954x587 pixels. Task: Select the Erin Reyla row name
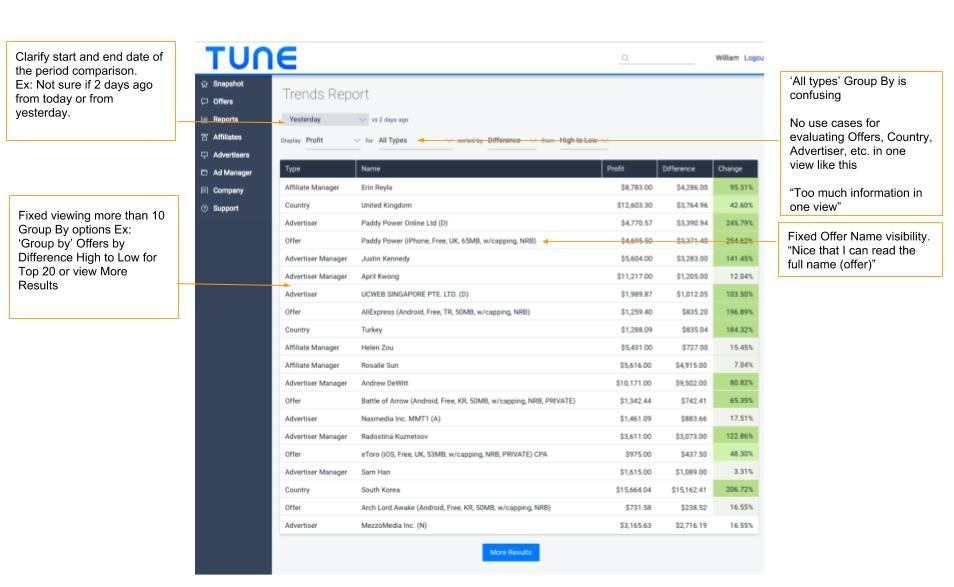click(377, 187)
